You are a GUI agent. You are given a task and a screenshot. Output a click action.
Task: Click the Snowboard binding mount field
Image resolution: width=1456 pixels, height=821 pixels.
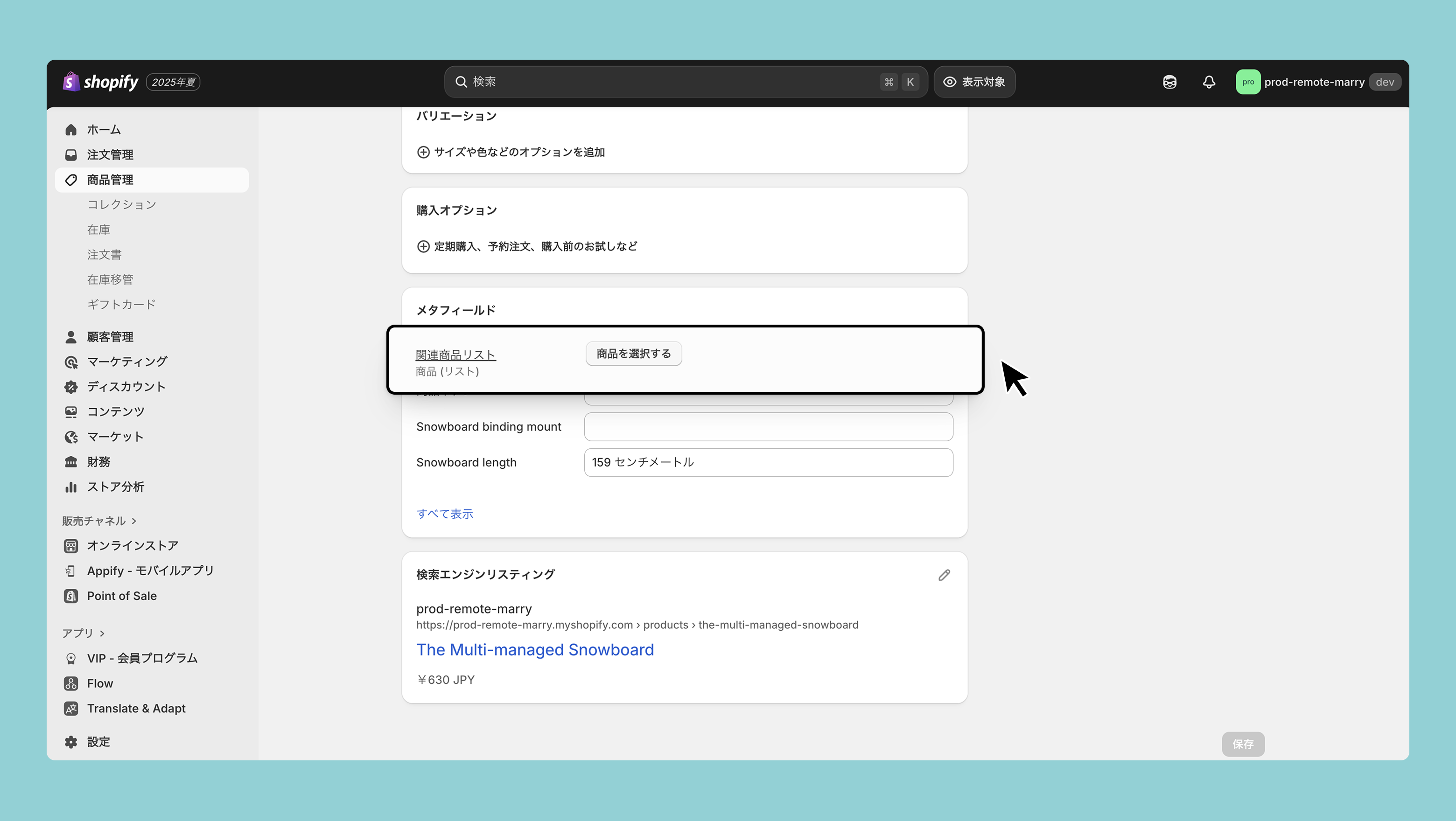[x=768, y=427]
